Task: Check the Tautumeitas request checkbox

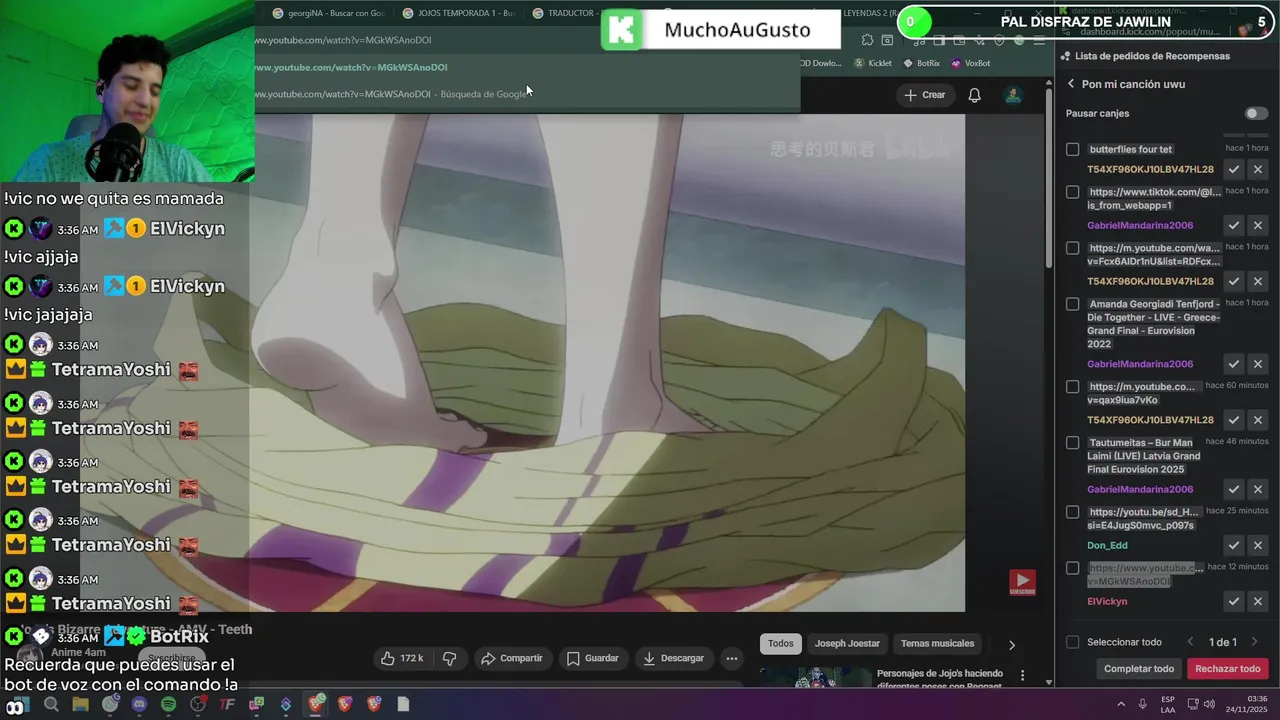Action: click(x=1073, y=443)
